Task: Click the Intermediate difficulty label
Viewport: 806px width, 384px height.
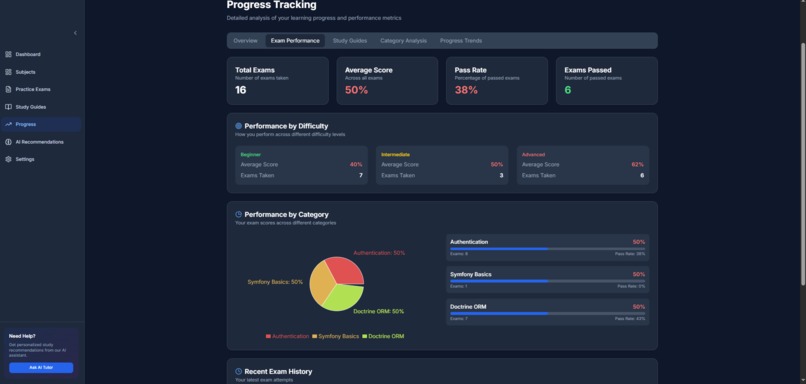Action: [x=395, y=154]
